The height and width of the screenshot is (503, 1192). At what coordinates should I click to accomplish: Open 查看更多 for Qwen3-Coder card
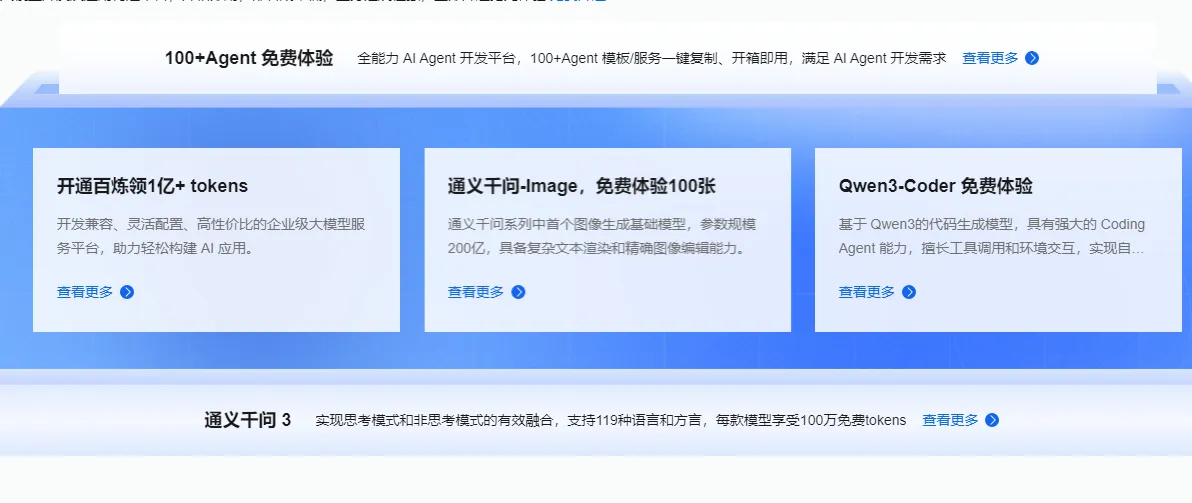pyautogui.click(x=866, y=293)
